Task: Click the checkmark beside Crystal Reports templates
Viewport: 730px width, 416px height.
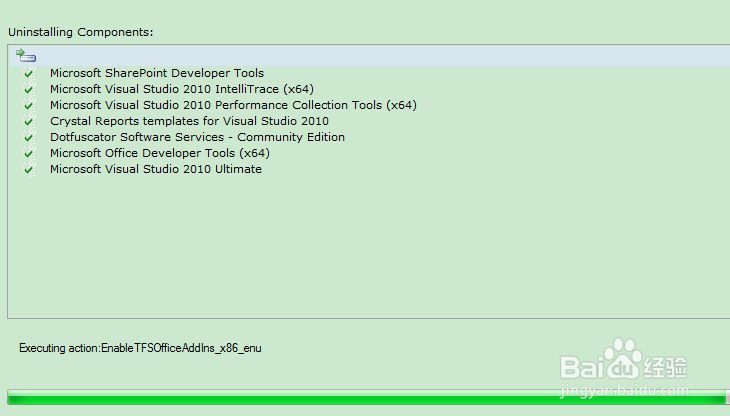Action: (x=29, y=121)
